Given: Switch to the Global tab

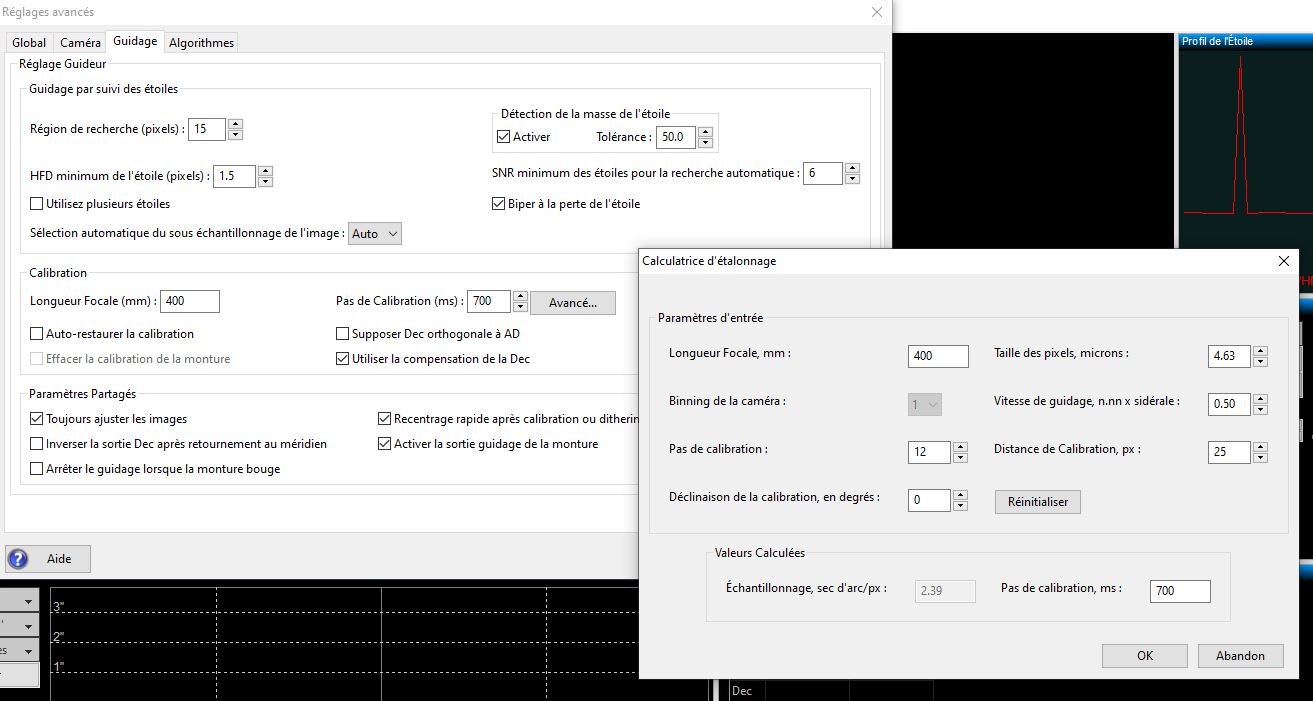Looking at the screenshot, I should click(x=28, y=42).
